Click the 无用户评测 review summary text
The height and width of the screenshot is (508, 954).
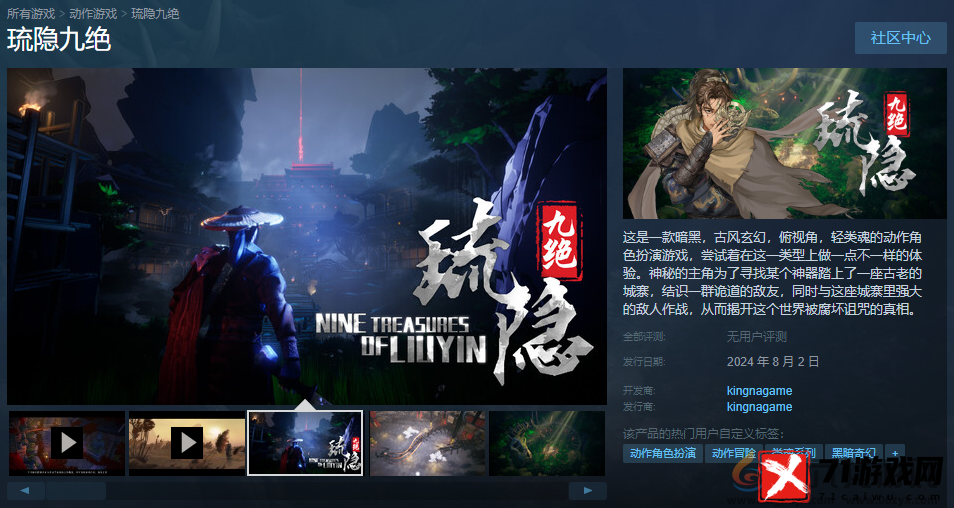click(757, 336)
